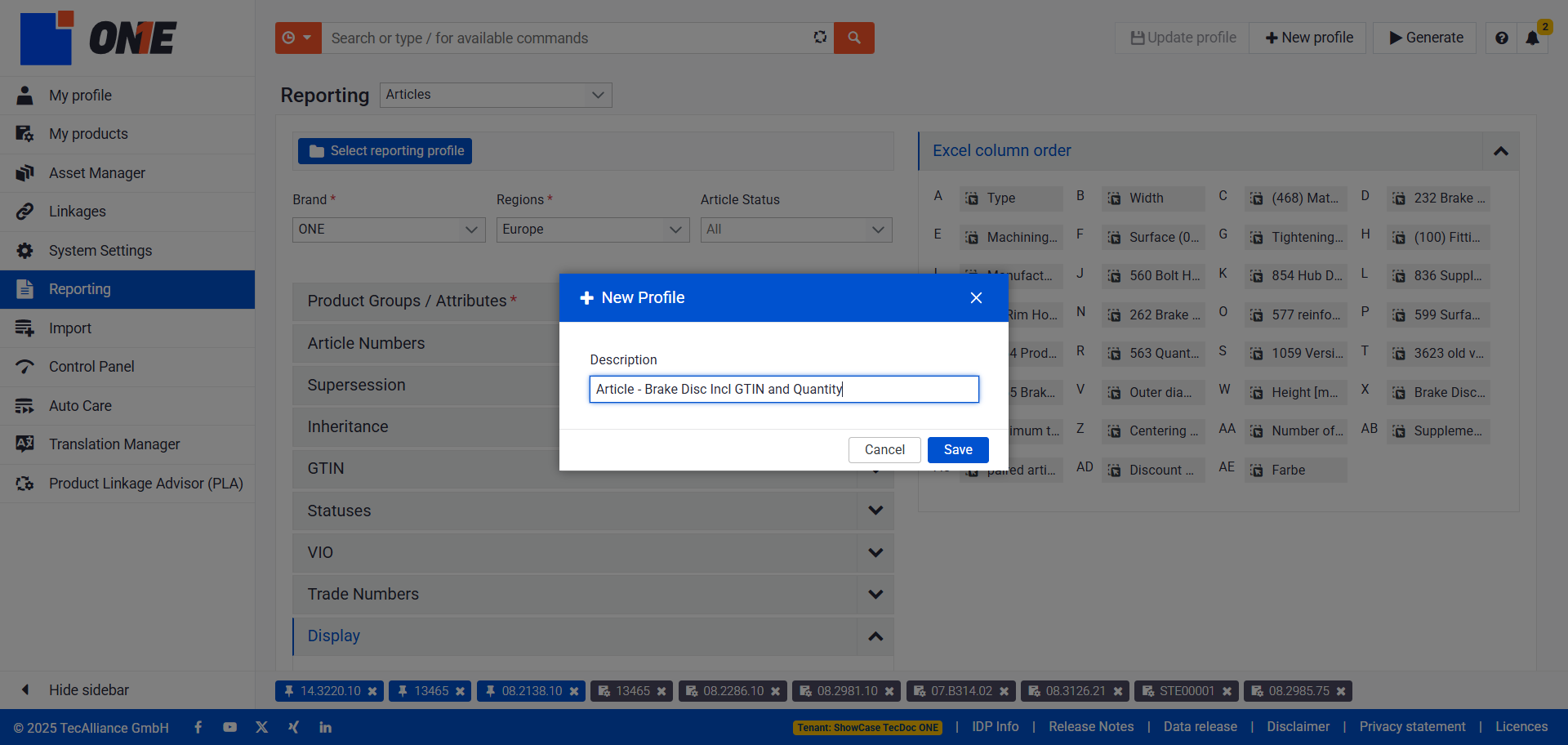This screenshot has width=1568, height=745.
Task: Click the 836 Suppl... column icon
Action: click(1399, 276)
